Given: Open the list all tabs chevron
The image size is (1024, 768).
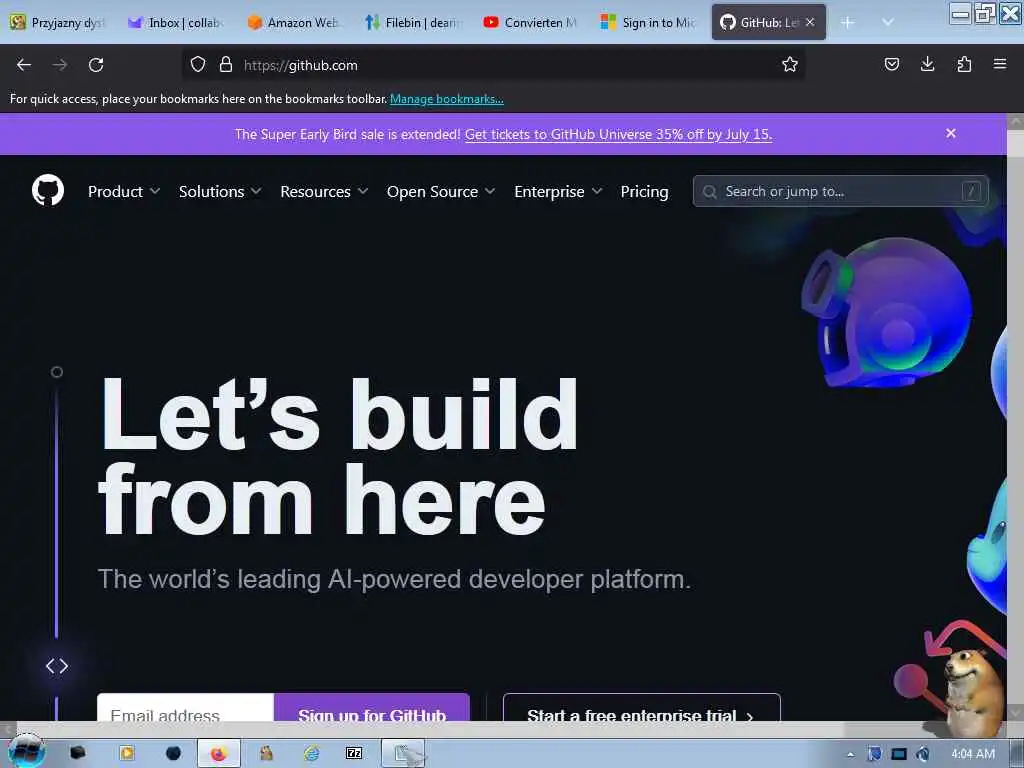Looking at the screenshot, I should 888,22.
